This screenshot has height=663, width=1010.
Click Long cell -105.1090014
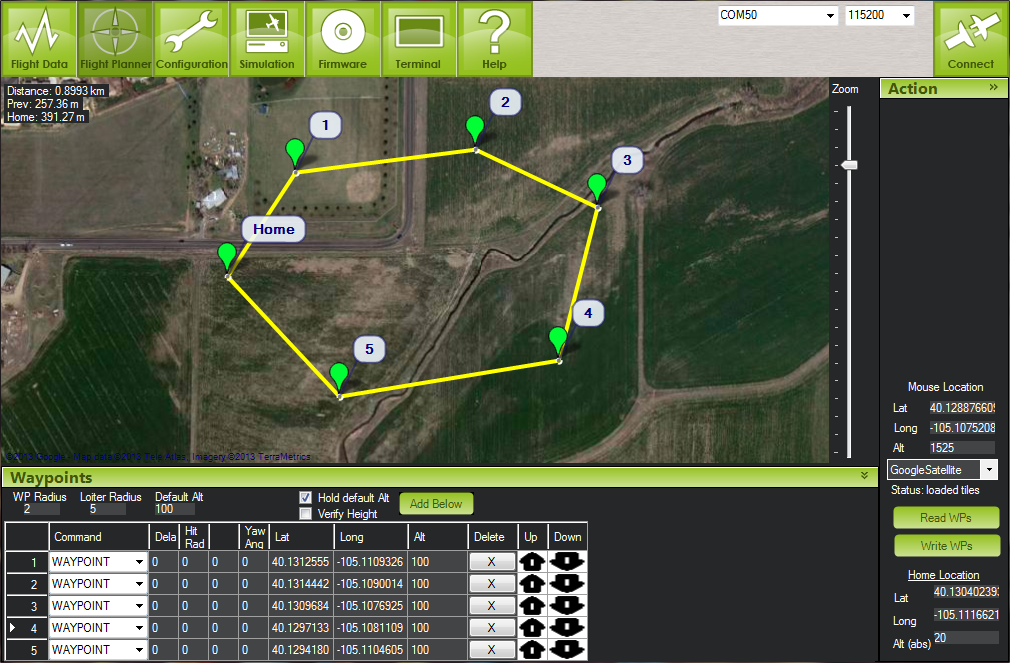tap(370, 584)
